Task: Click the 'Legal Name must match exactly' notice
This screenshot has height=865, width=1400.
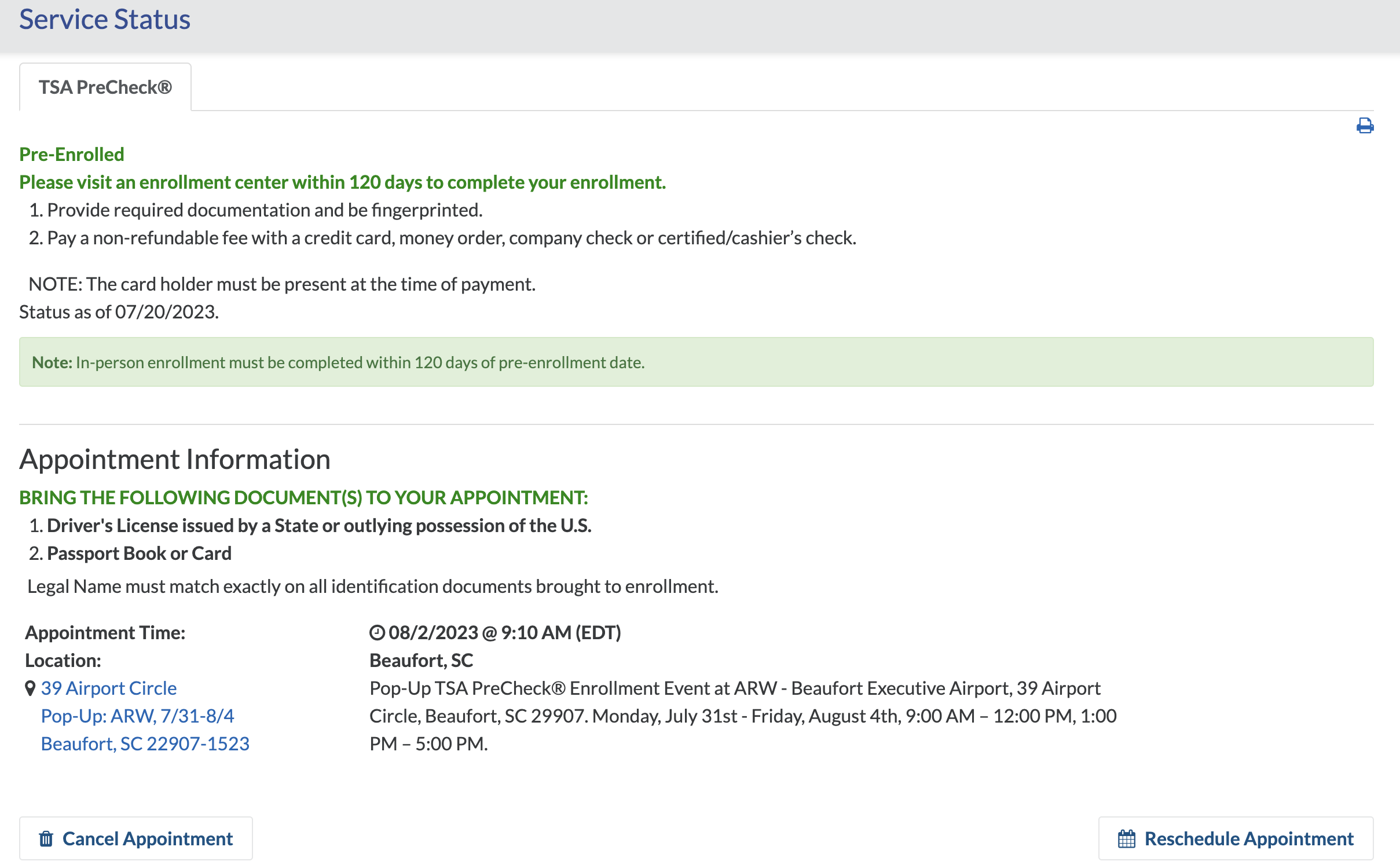Action: point(373,586)
